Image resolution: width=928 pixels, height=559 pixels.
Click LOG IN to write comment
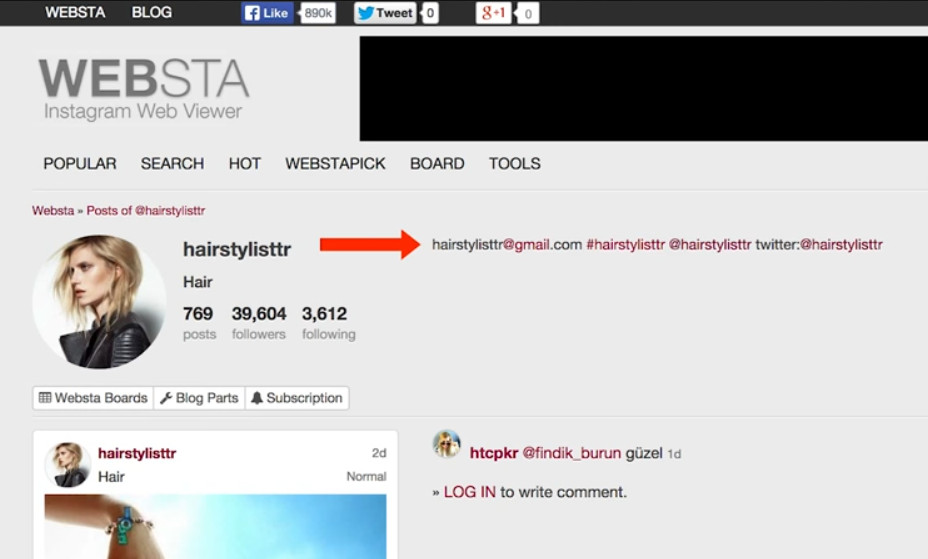(x=469, y=492)
